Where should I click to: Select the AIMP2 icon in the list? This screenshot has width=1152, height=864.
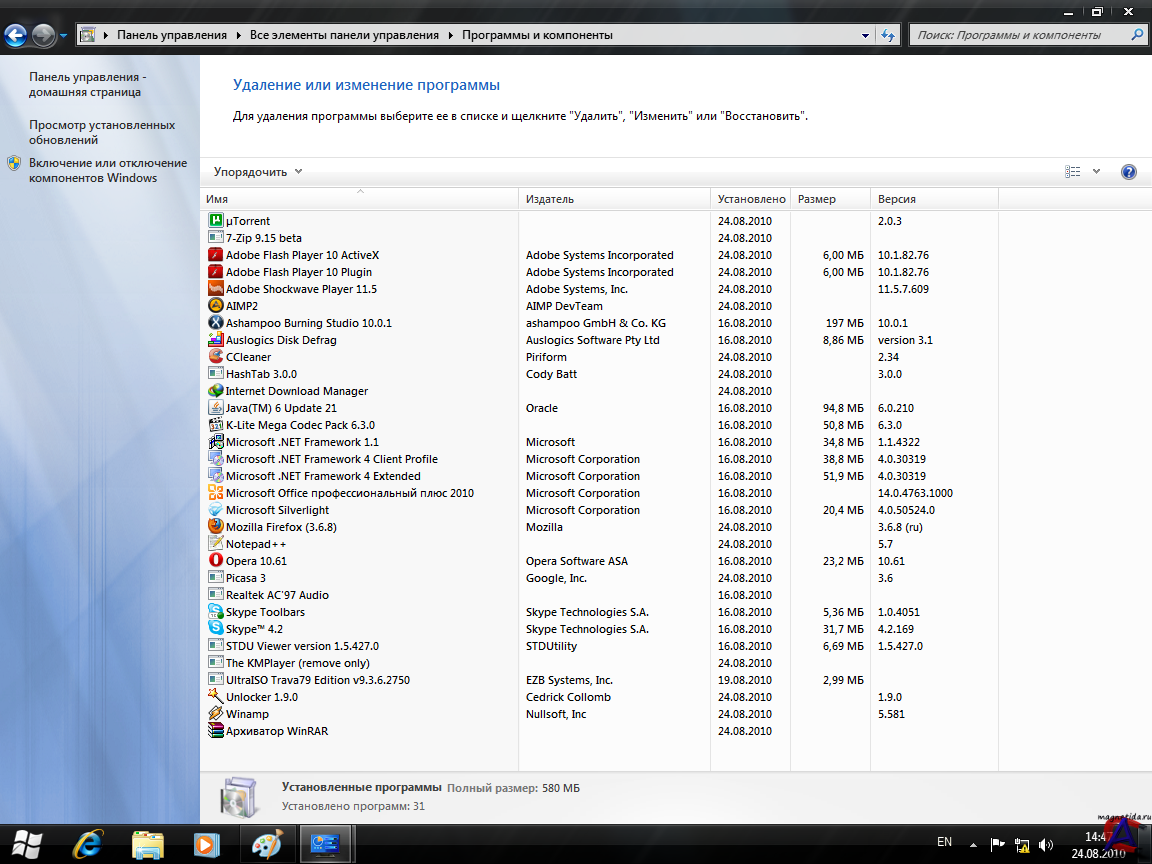215,306
